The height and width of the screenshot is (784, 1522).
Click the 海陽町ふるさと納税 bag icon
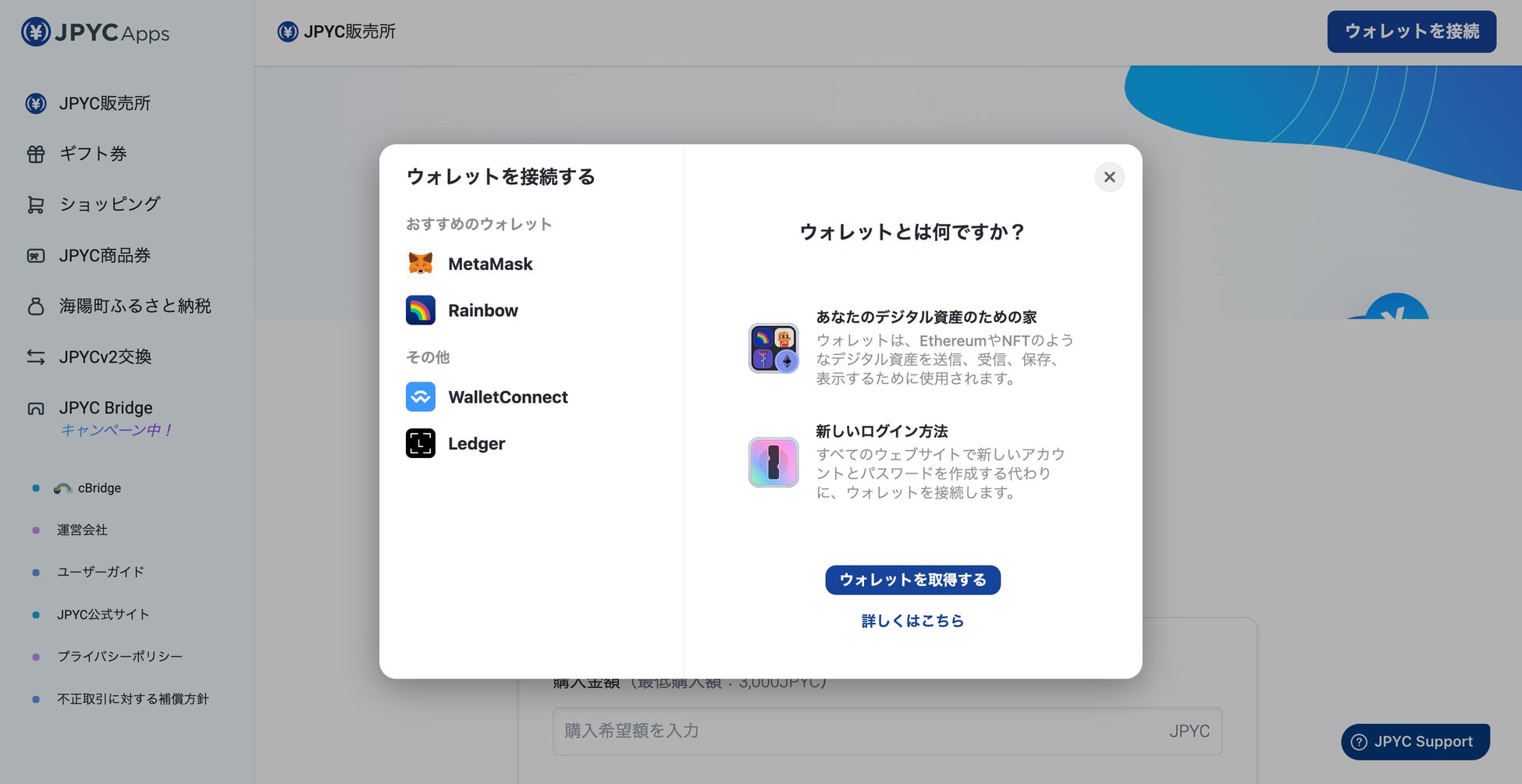pos(36,306)
